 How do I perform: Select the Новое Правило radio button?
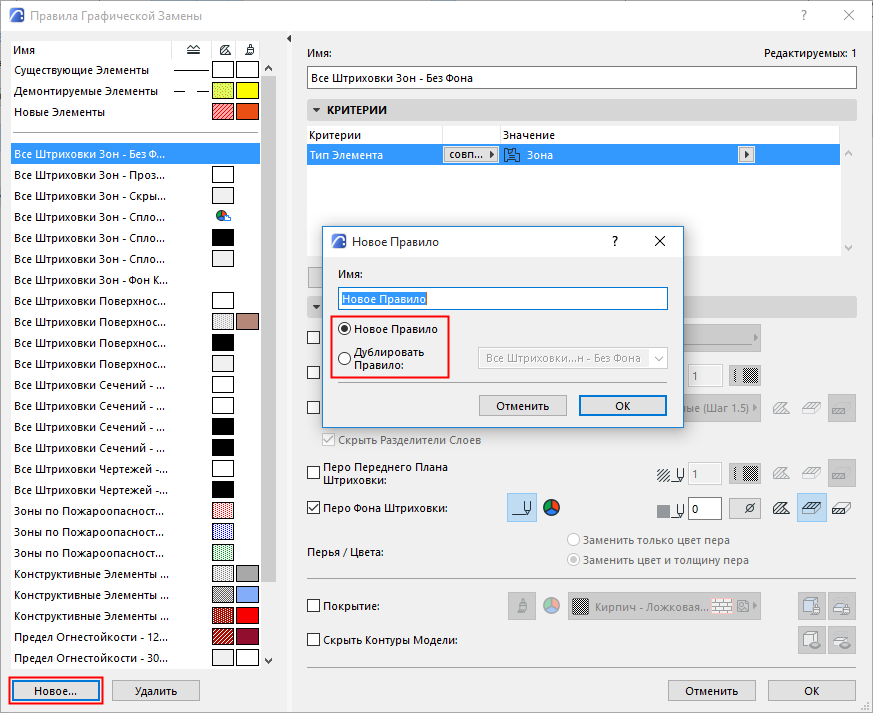(x=345, y=329)
